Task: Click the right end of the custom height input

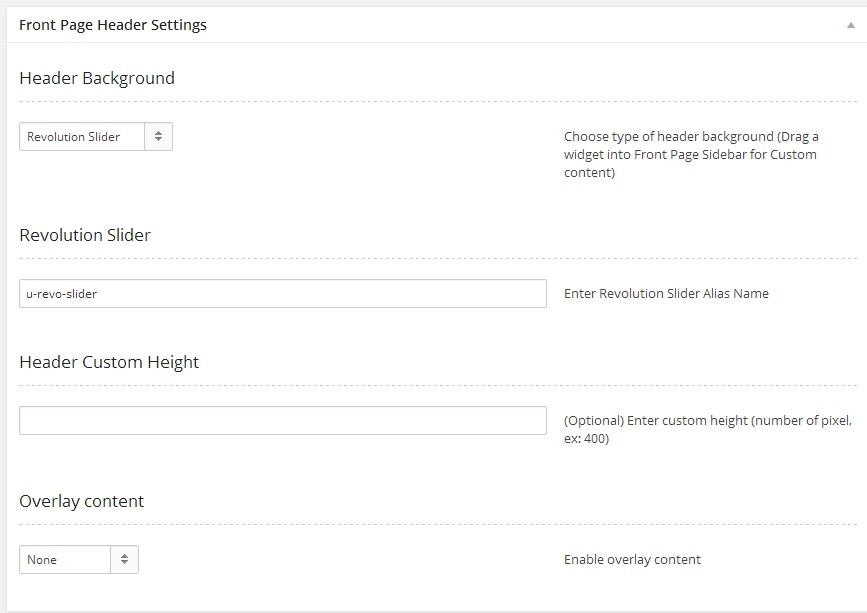Action: pyautogui.click(x=535, y=421)
